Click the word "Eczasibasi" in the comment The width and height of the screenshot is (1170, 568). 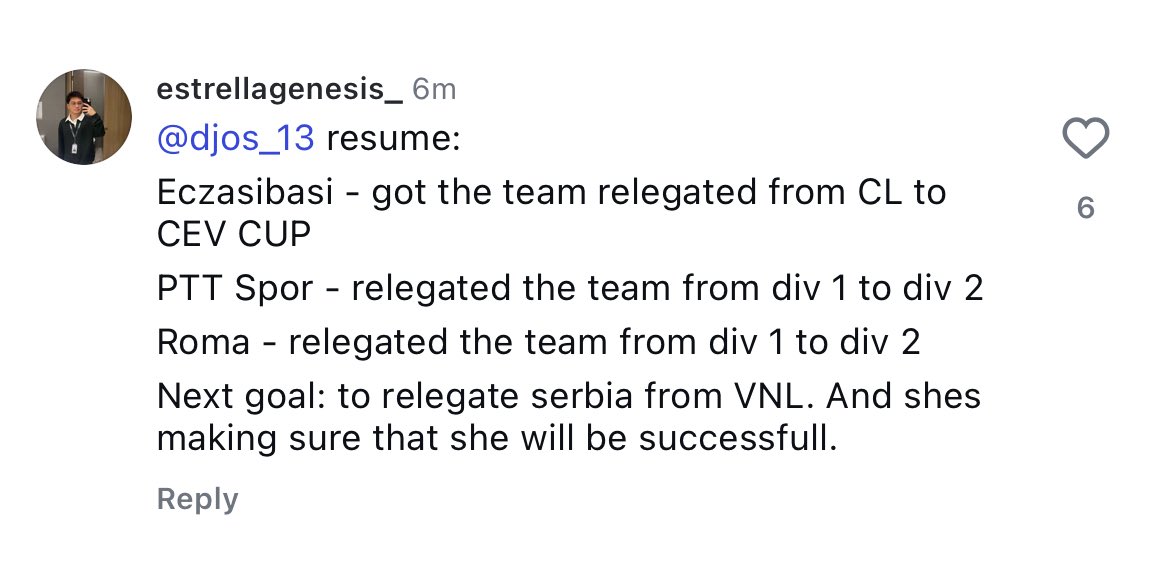(245, 193)
